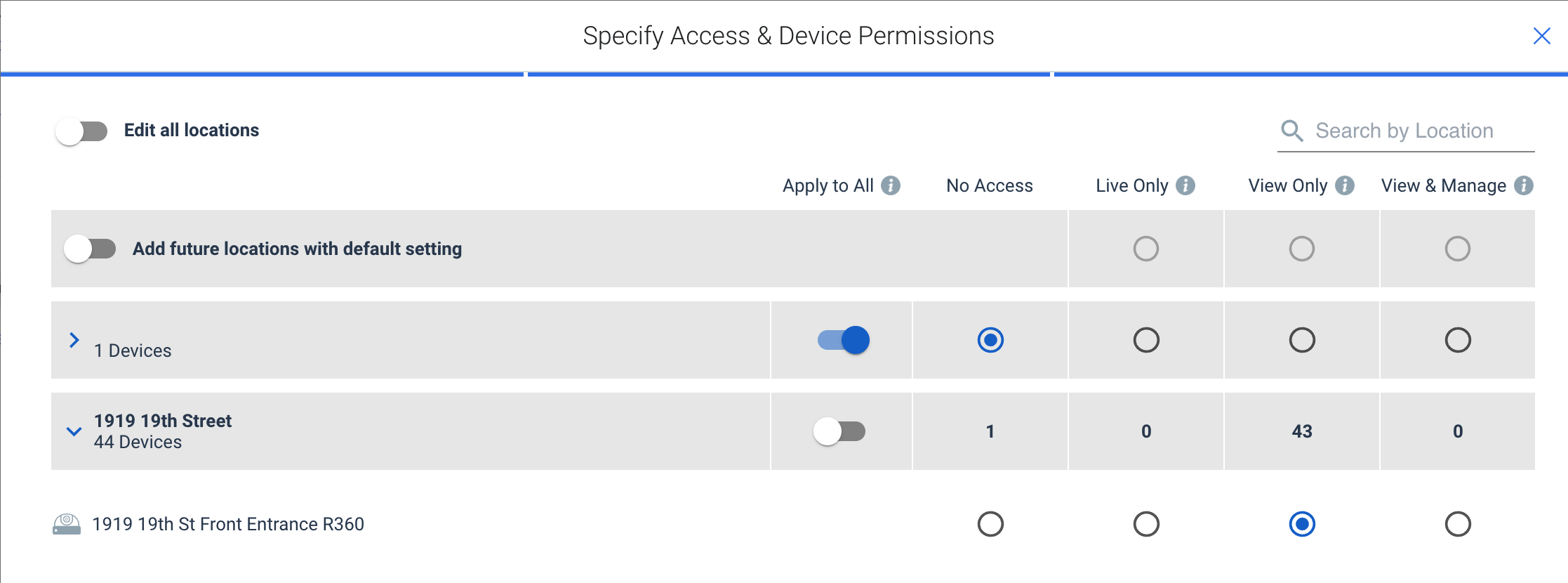Toggle Edit all locations switch
Viewport: 1568px width, 583px height.
coord(81,131)
